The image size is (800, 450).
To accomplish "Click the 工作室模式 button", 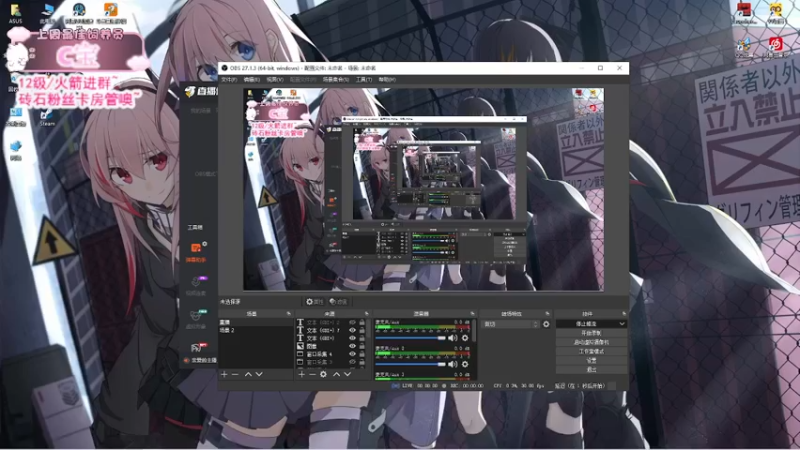I will tap(591, 352).
